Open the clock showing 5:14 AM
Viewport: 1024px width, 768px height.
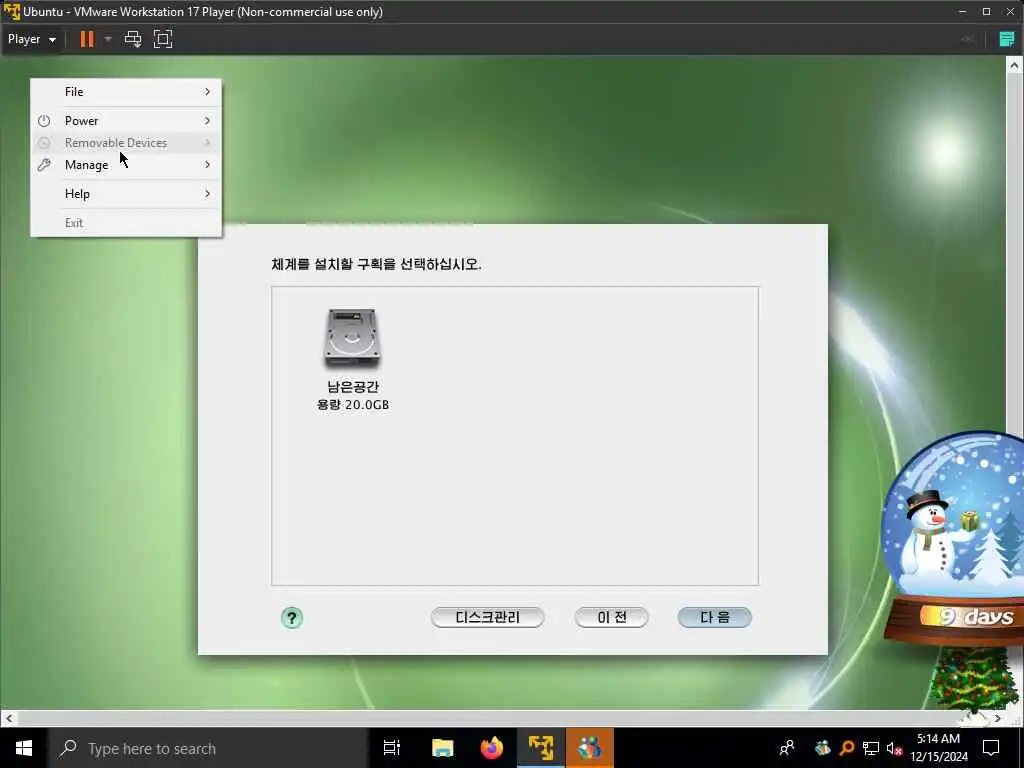pyautogui.click(x=938, y=748)
